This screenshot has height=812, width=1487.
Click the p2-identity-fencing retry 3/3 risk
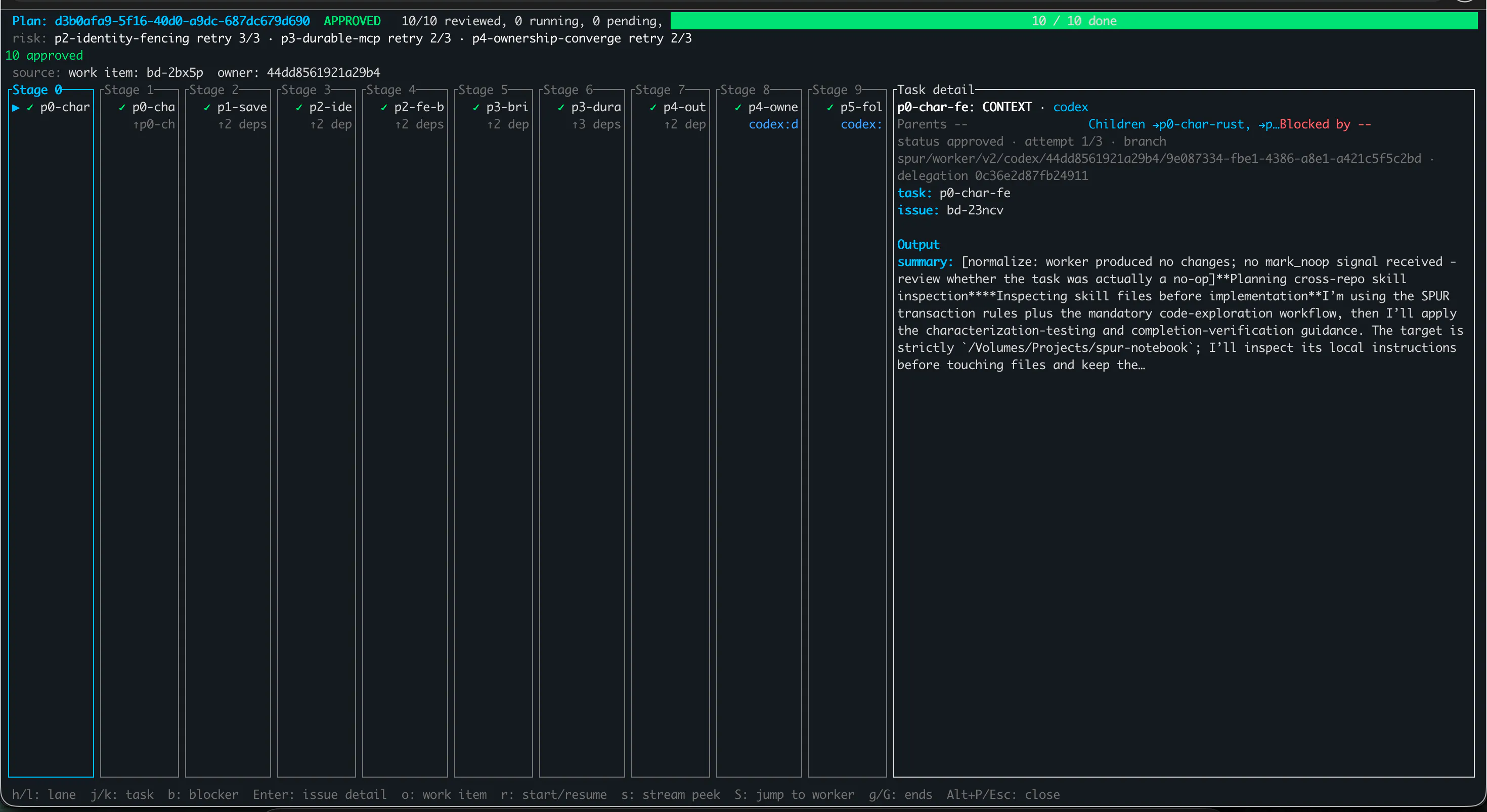click(157, 38)
